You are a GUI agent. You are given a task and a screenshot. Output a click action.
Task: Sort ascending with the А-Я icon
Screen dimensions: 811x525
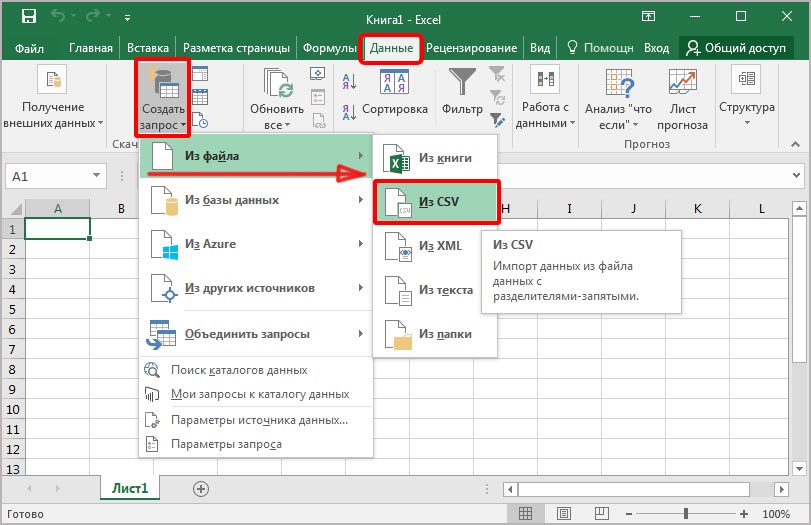tap(349, 81)
